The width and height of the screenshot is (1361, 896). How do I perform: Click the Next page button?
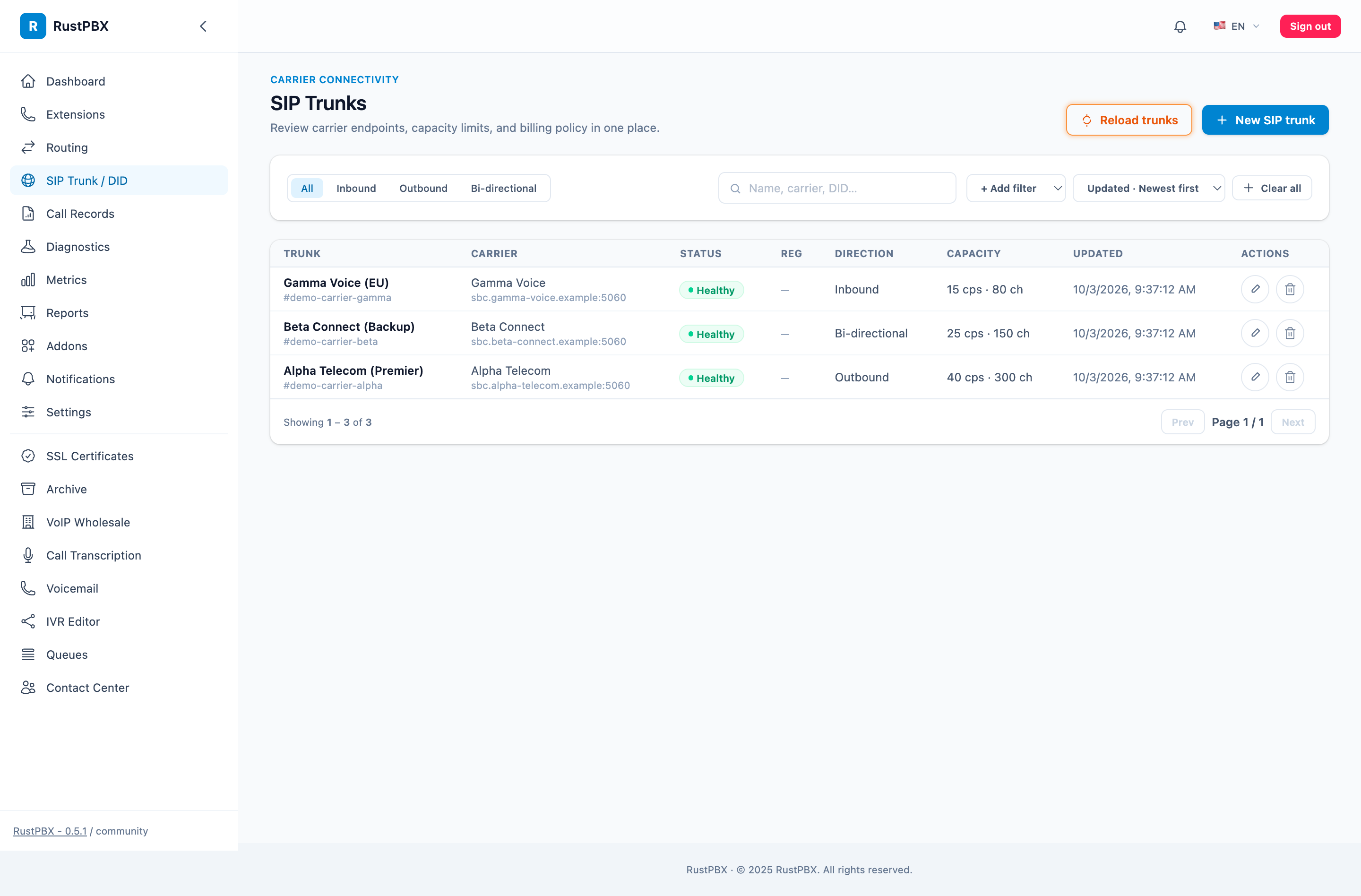click(1292, 422)
